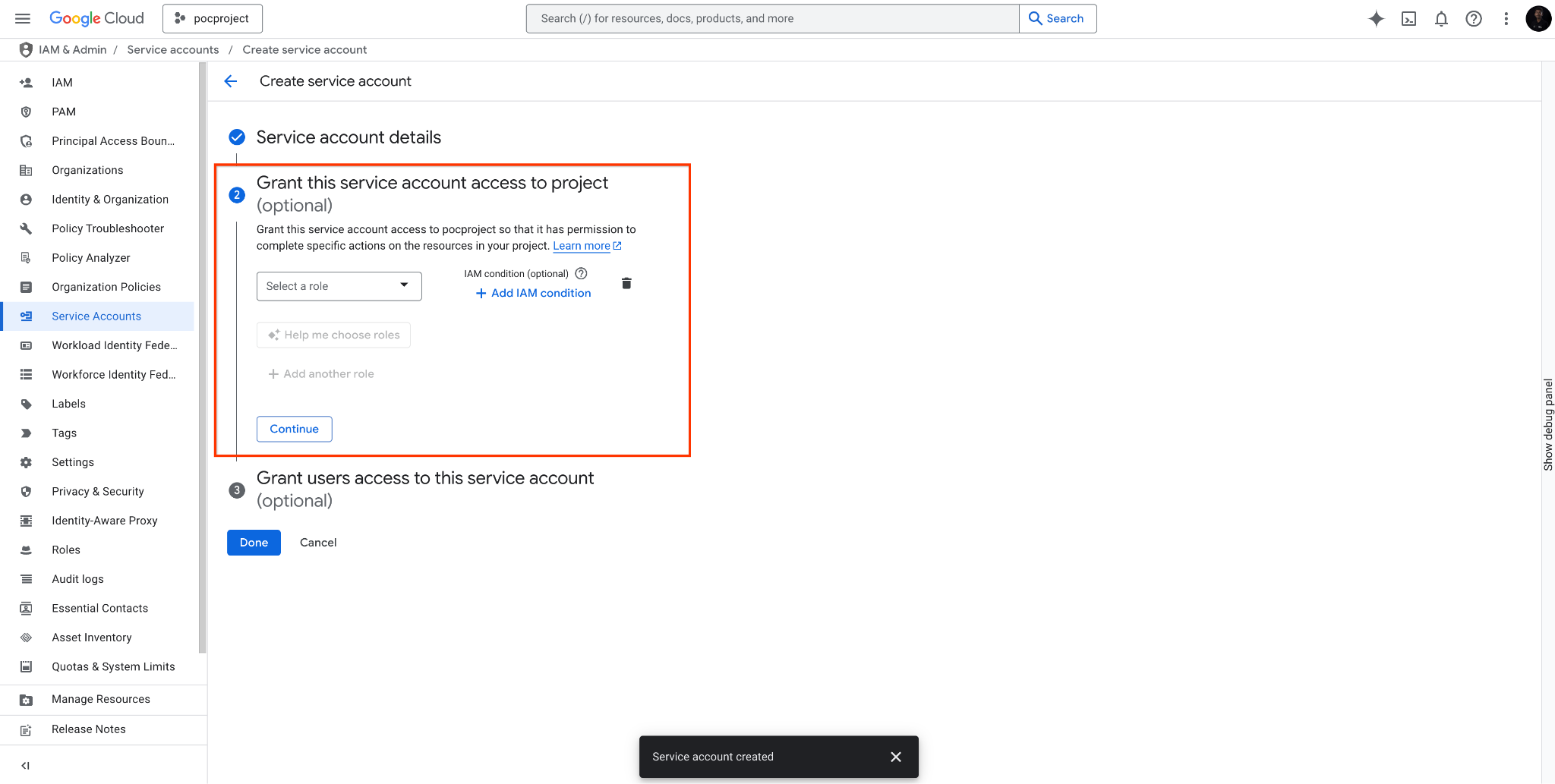This screenshot has height=784, width=1555.
Task: Click the back arrow on Create service account
Action: coord(230,80)
